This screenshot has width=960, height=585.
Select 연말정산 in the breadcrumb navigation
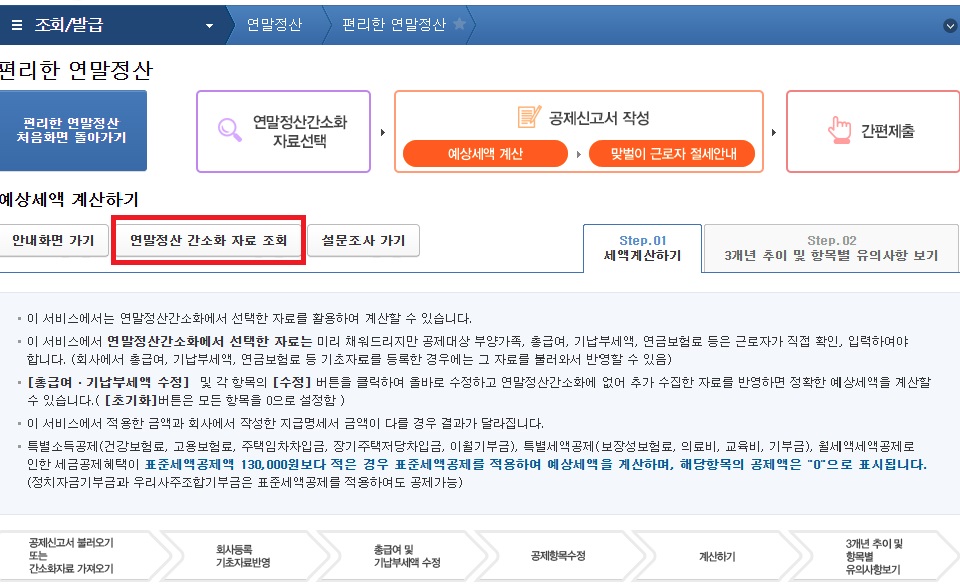[277, 24]
